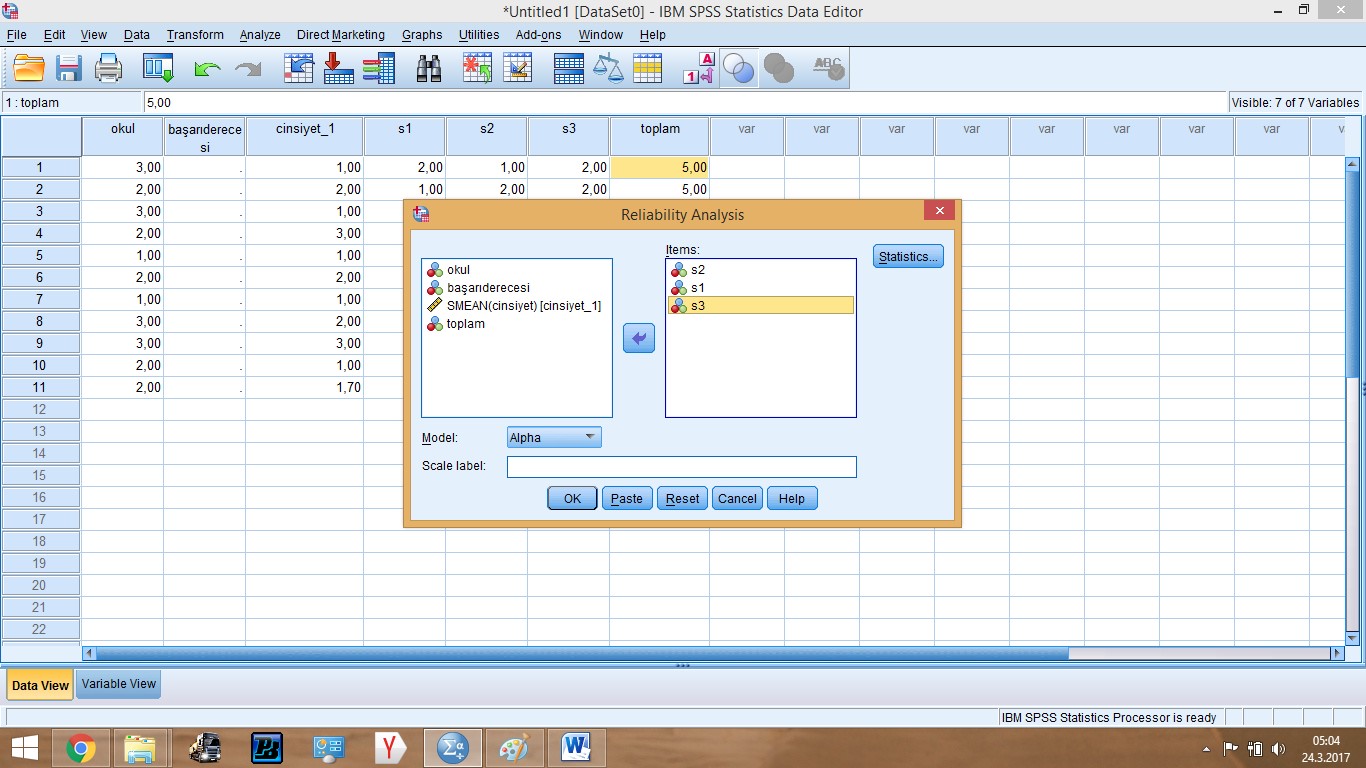Click the cell editor showing 5,00
This screenshot has width=1366, height=768.
pyautogui.click(x=685, y=103)
